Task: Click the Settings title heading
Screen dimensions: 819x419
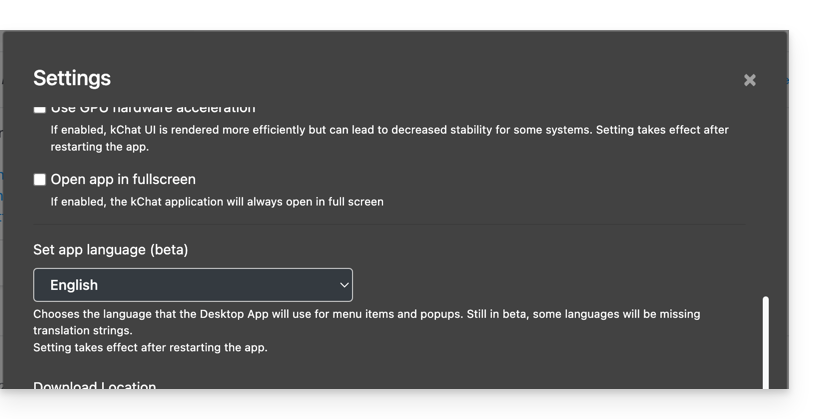Action: (72, 78)
